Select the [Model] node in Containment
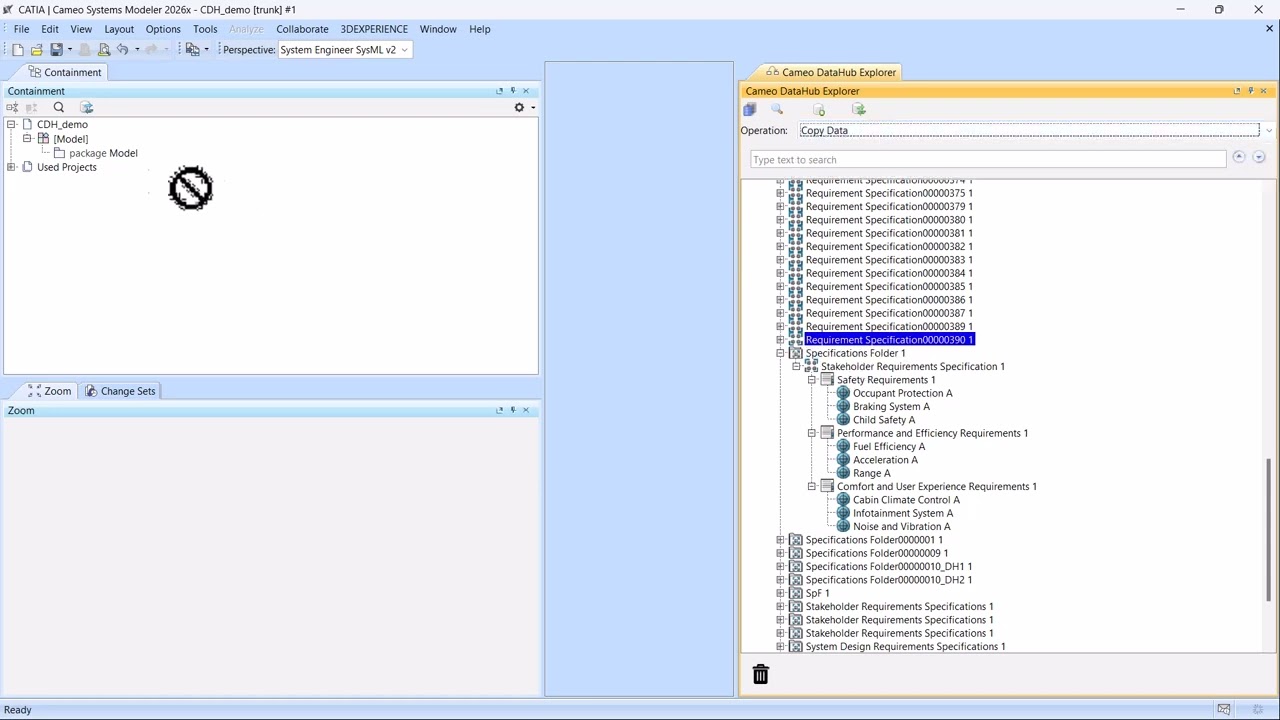Viewport: 1280px width, 720px height. pyautogui.click(x=70, y=139)
